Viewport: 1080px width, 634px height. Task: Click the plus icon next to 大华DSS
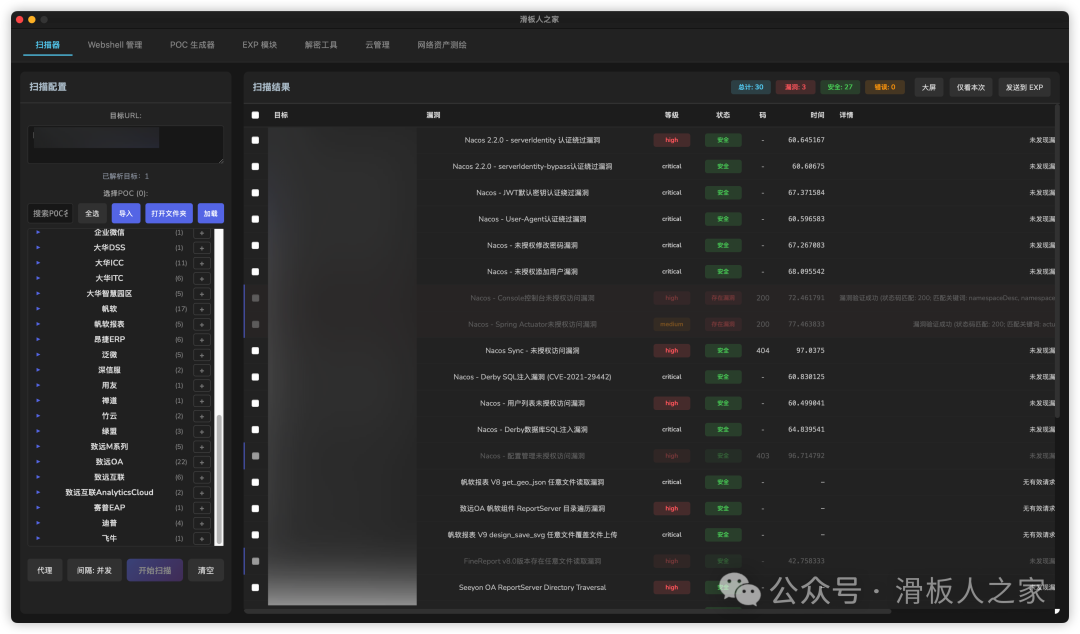202,248
